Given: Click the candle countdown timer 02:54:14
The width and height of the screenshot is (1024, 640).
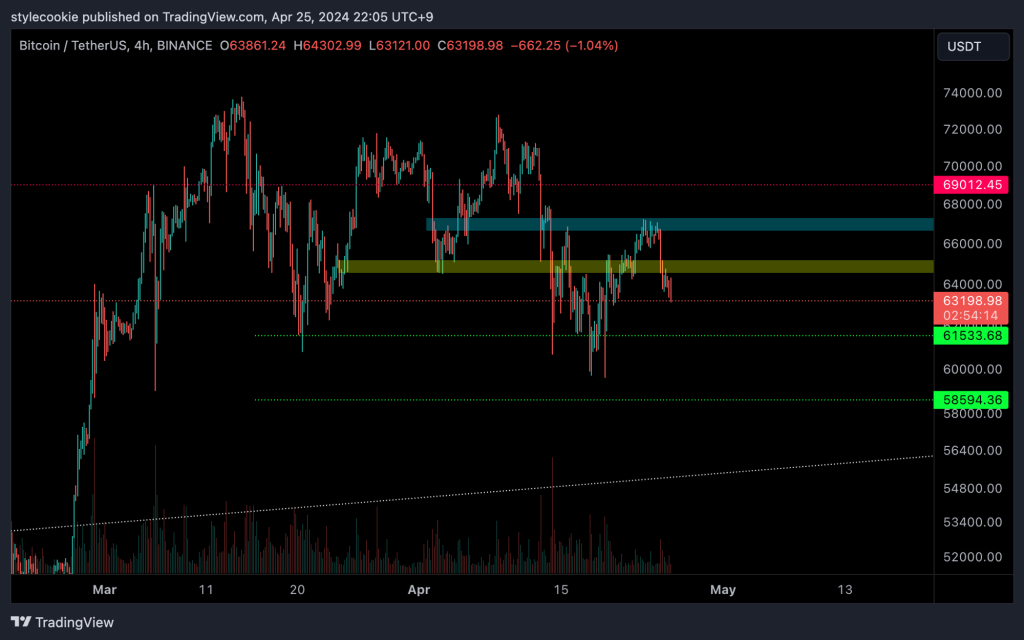Looking at the screenshot, I should click(969, 315).
